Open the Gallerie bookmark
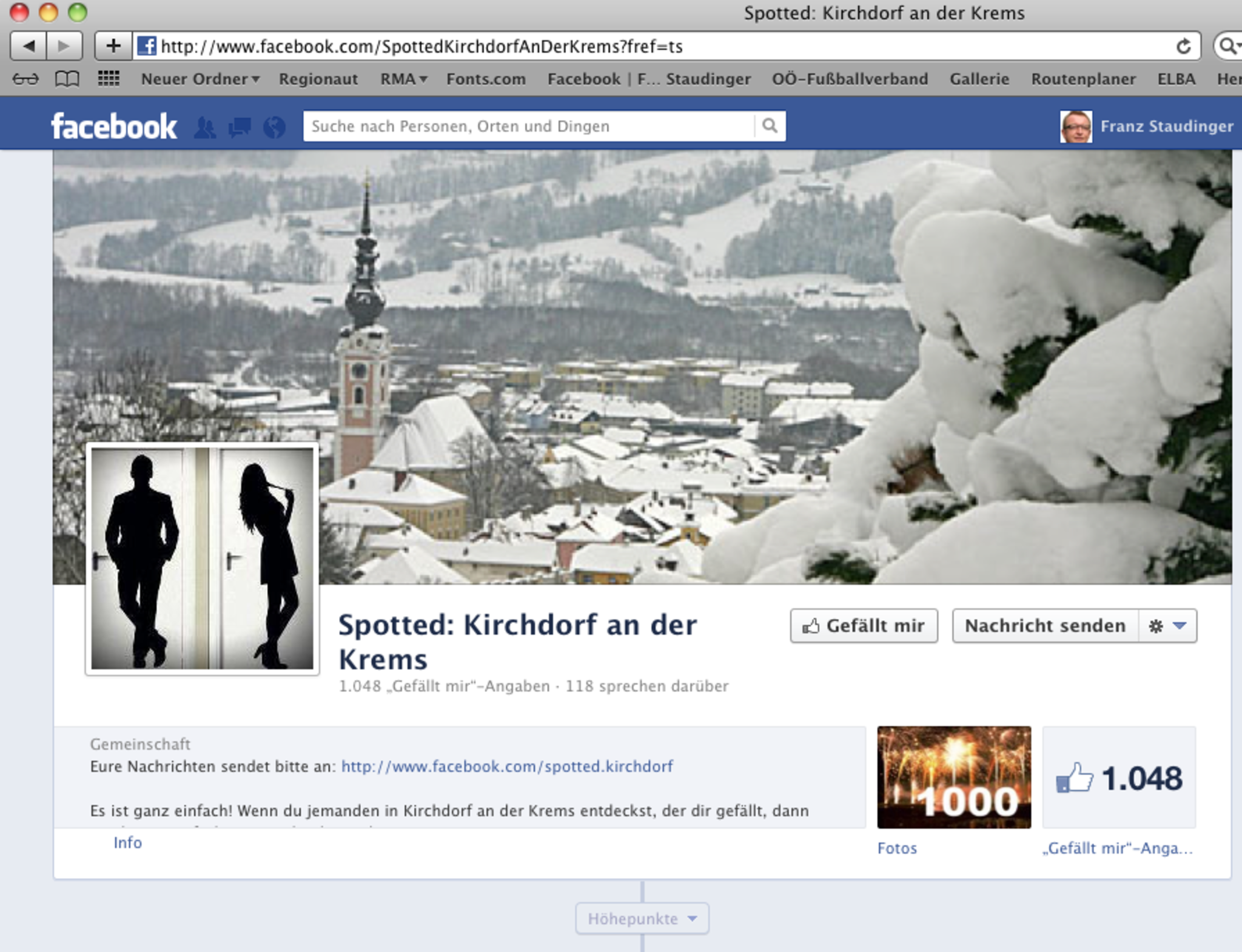This screenshot has width=1242, height=952. pyautogui.click(x=979, y=79)
